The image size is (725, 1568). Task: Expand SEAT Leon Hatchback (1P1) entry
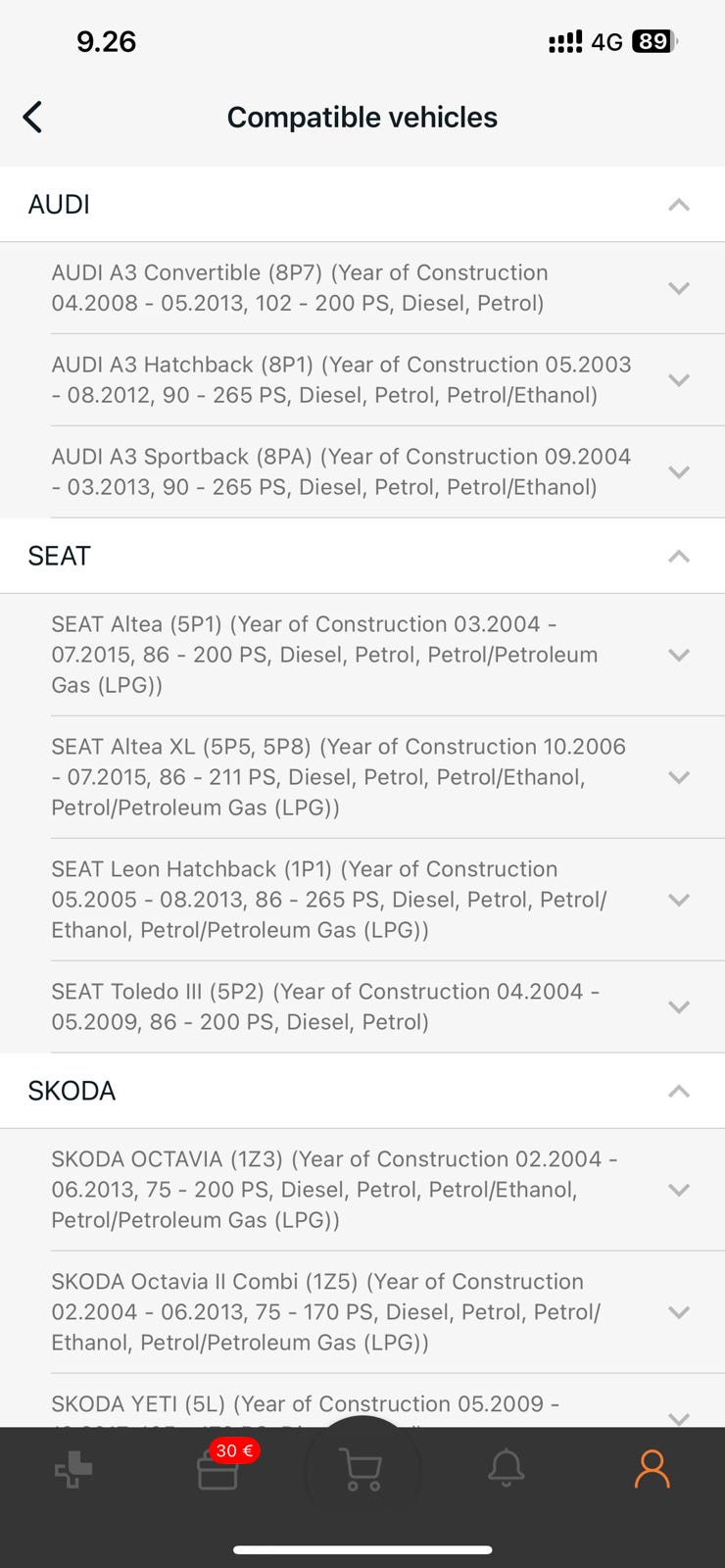(678, 900)
